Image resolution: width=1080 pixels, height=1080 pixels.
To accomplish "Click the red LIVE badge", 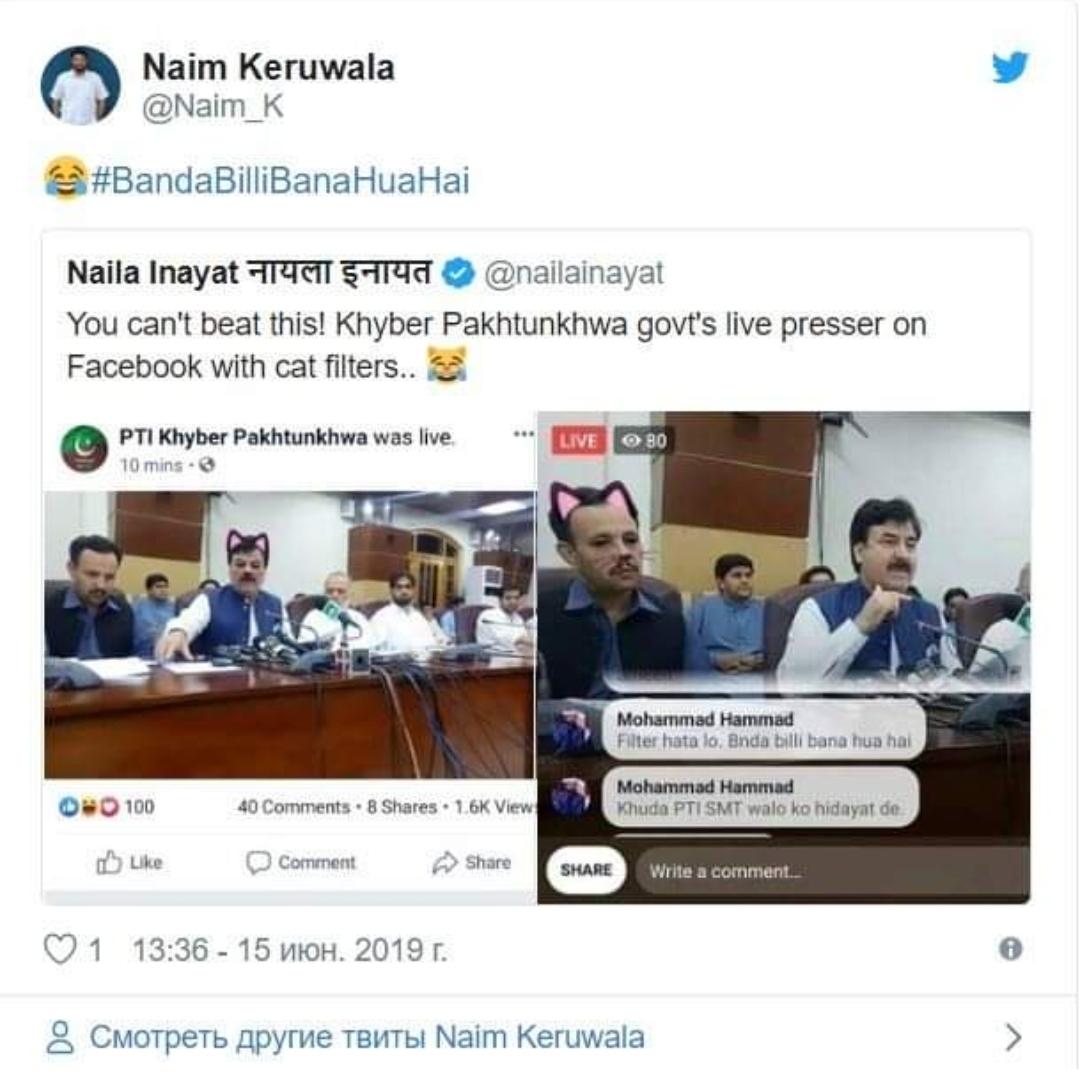I will [x=577, y=440].
